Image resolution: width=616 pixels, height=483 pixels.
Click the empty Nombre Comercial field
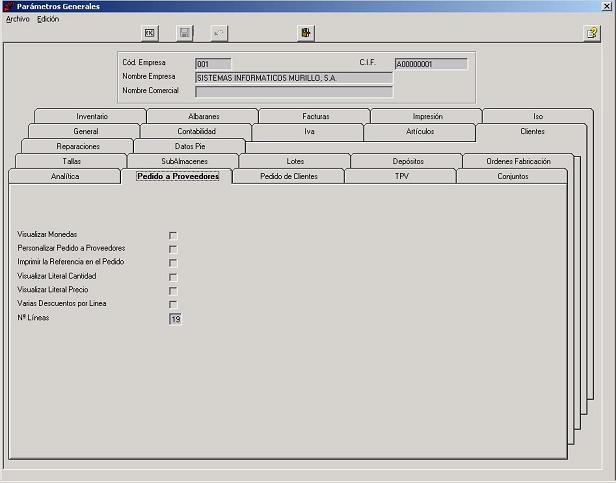[294, 92]
